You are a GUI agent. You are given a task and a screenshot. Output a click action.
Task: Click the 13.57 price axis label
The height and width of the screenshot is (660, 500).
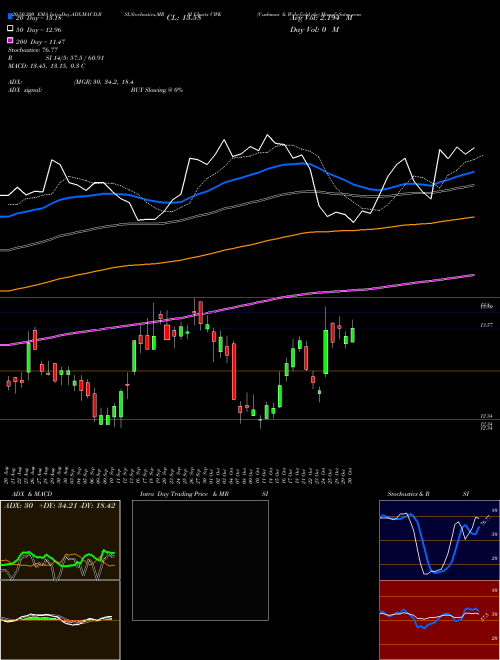click(486, 325)
